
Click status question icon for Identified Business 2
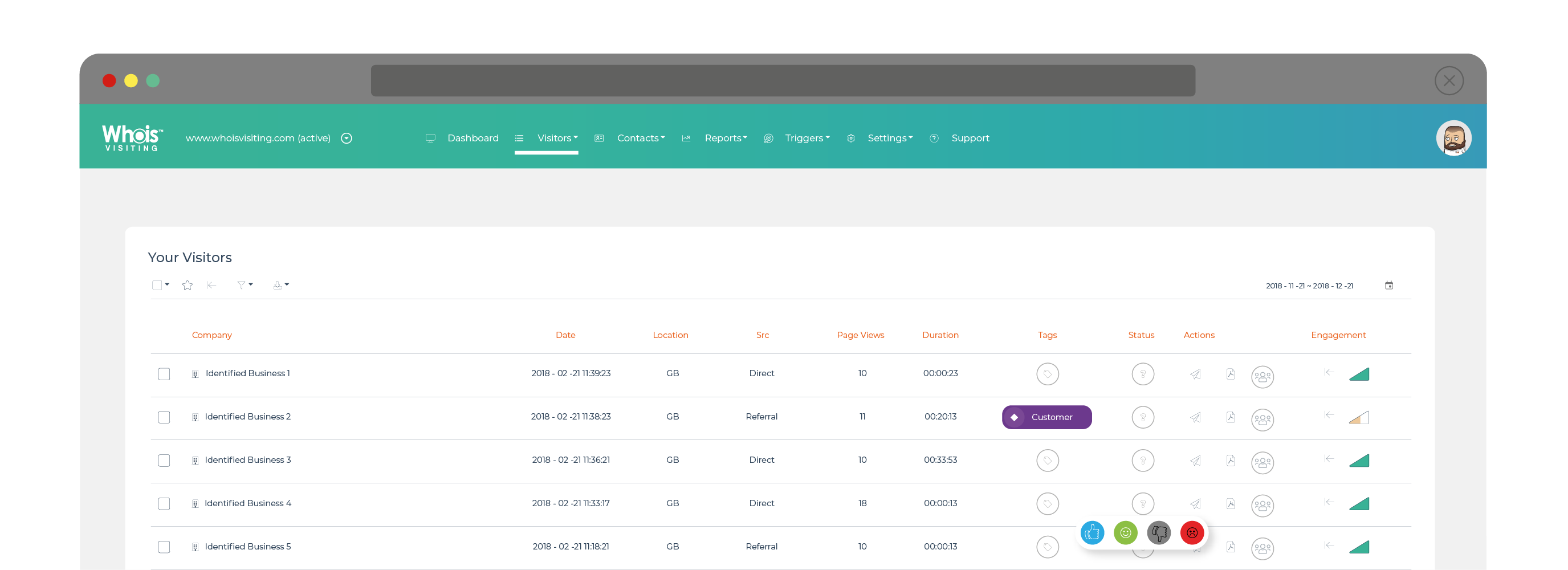click(1143, 417)
